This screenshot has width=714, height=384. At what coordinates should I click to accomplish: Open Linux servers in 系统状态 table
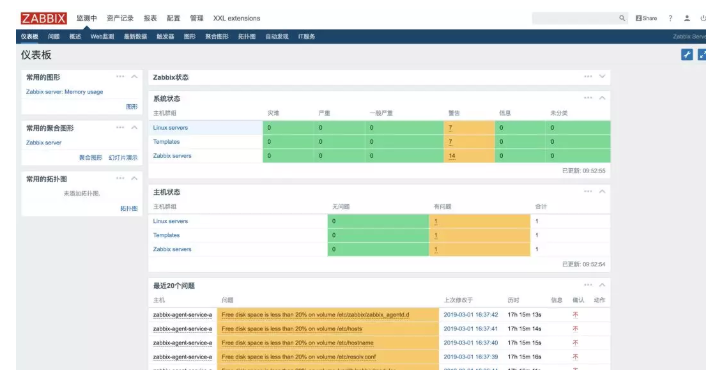click(170, 128)
